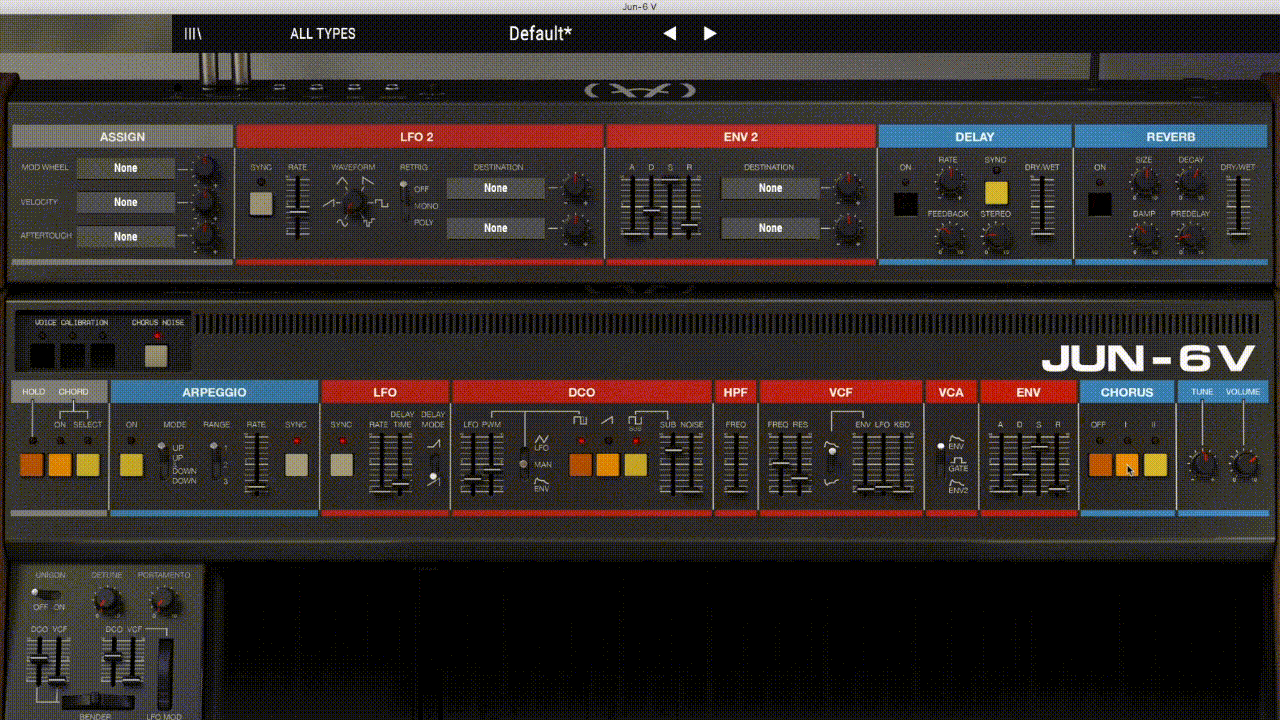Go to the next preset arrow

click(x=710, y=33)
